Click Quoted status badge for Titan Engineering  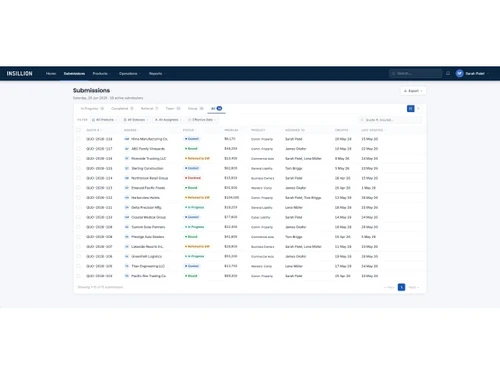(x=192, y=266)
